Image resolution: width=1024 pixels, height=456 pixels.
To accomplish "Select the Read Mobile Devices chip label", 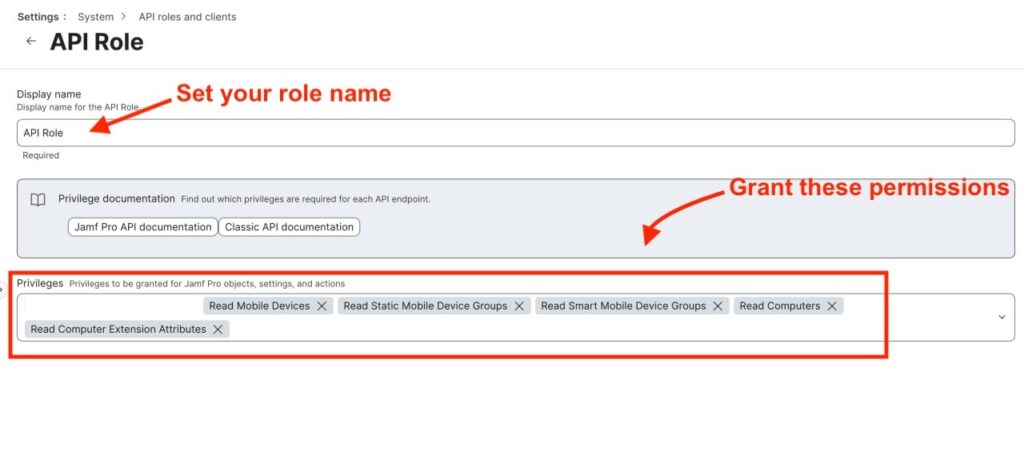I will coord(259,306).
